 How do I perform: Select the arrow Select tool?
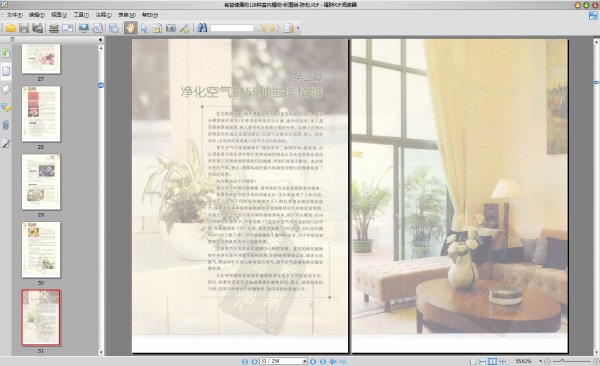tap(144, 28)
